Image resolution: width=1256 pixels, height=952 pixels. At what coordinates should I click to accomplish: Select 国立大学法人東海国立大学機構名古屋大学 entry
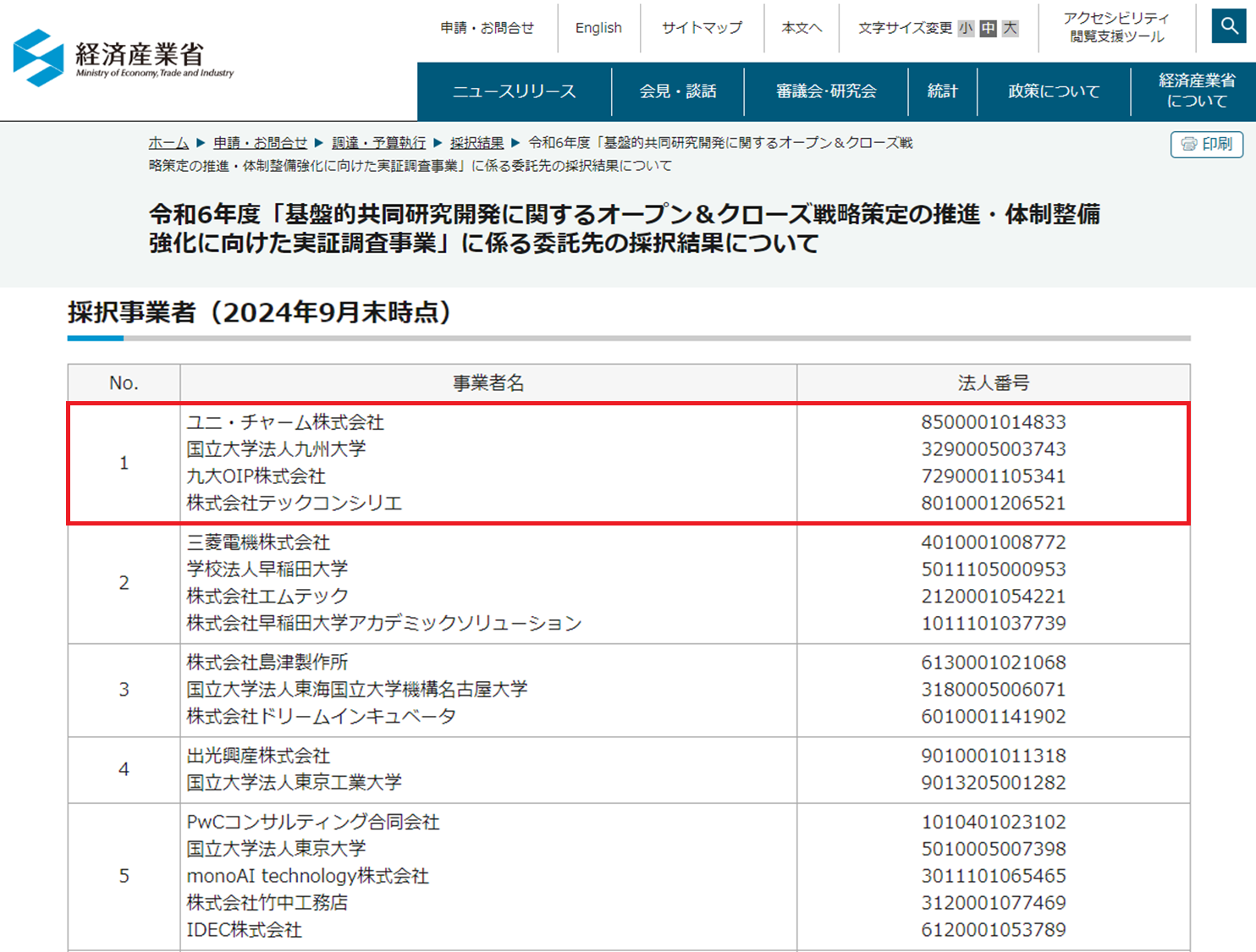[357, 689]
